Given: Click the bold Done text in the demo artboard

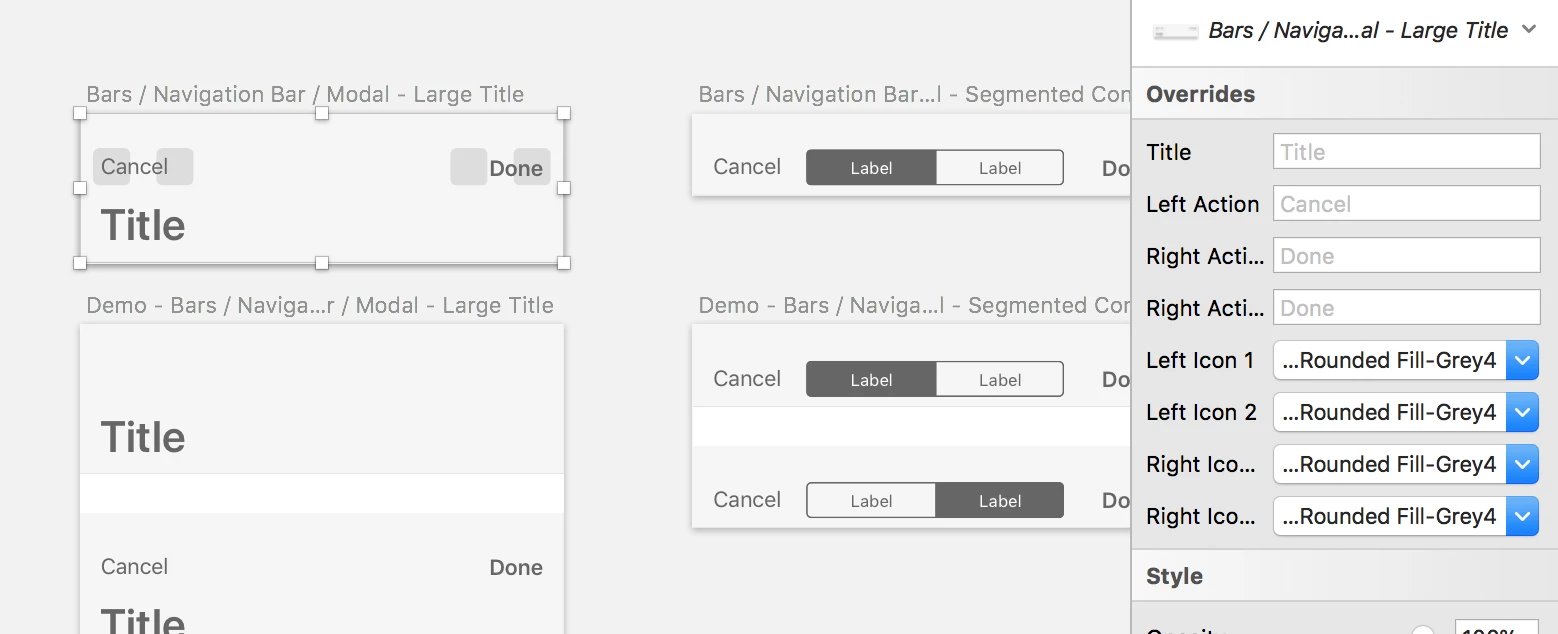Looking at the screenshot, I should 516,567.
